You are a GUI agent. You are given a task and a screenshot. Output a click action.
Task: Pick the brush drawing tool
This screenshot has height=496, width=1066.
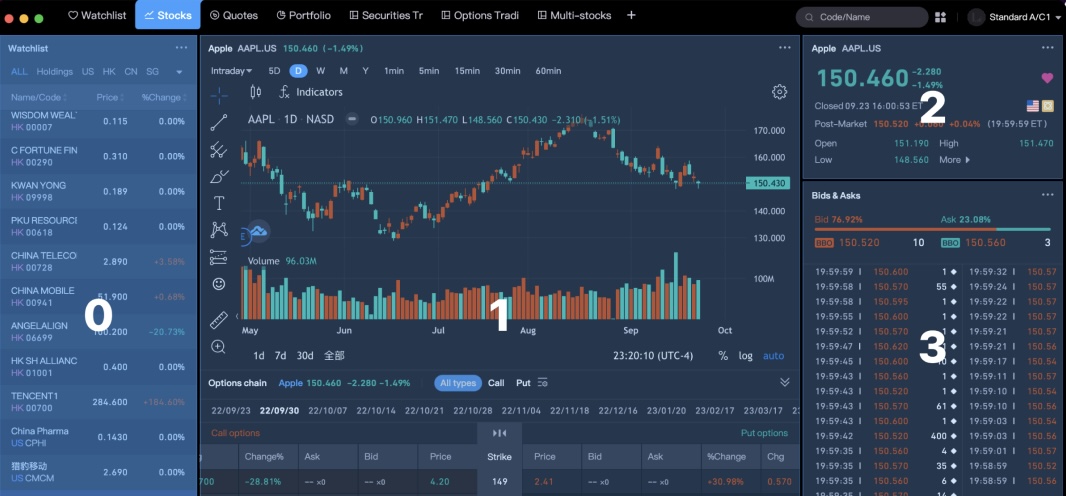[x=219, y=177]
